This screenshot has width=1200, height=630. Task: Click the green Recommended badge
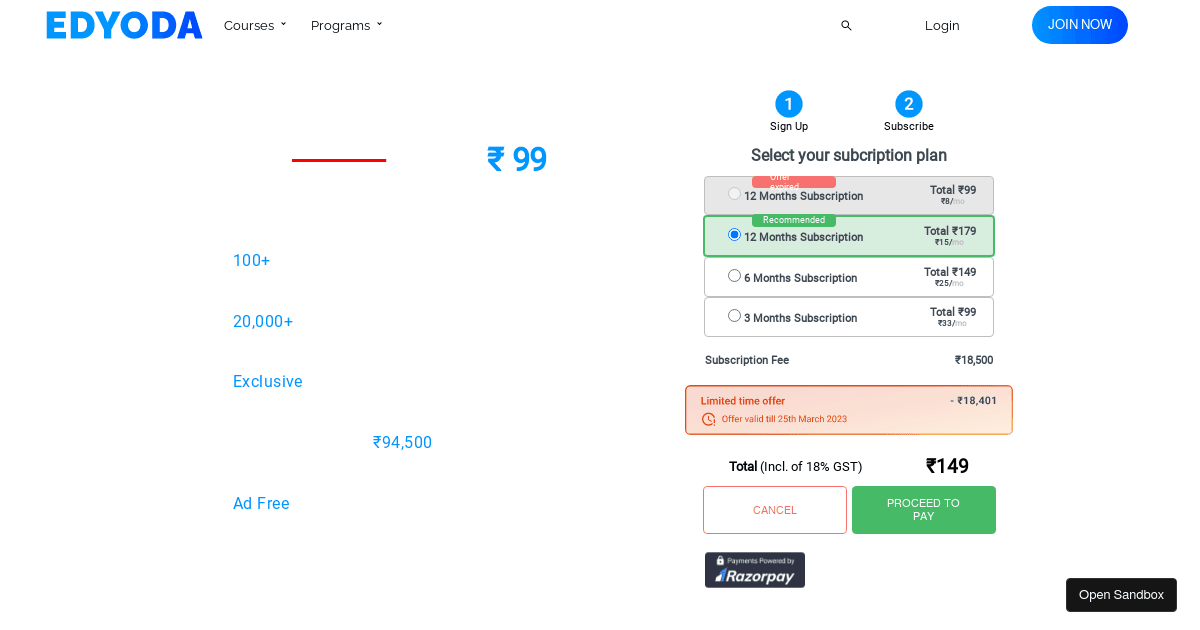point(793,220)
